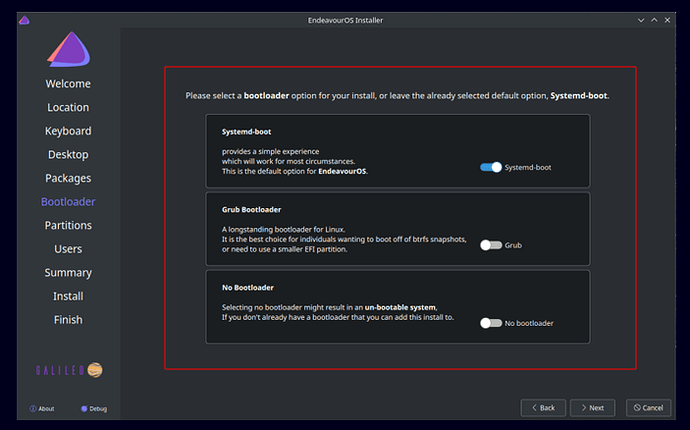Open the Packages step
Screen dimensions: 690x430
pos(68,178)
